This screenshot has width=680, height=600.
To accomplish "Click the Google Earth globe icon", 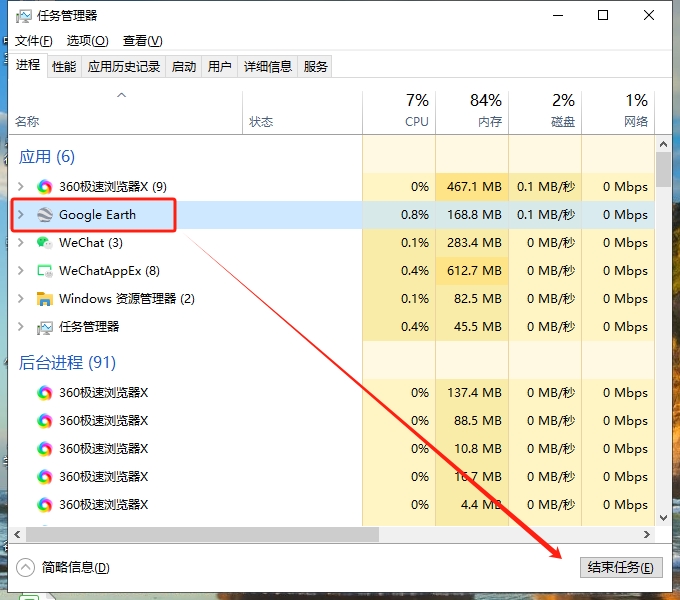I will click(44, 215).
